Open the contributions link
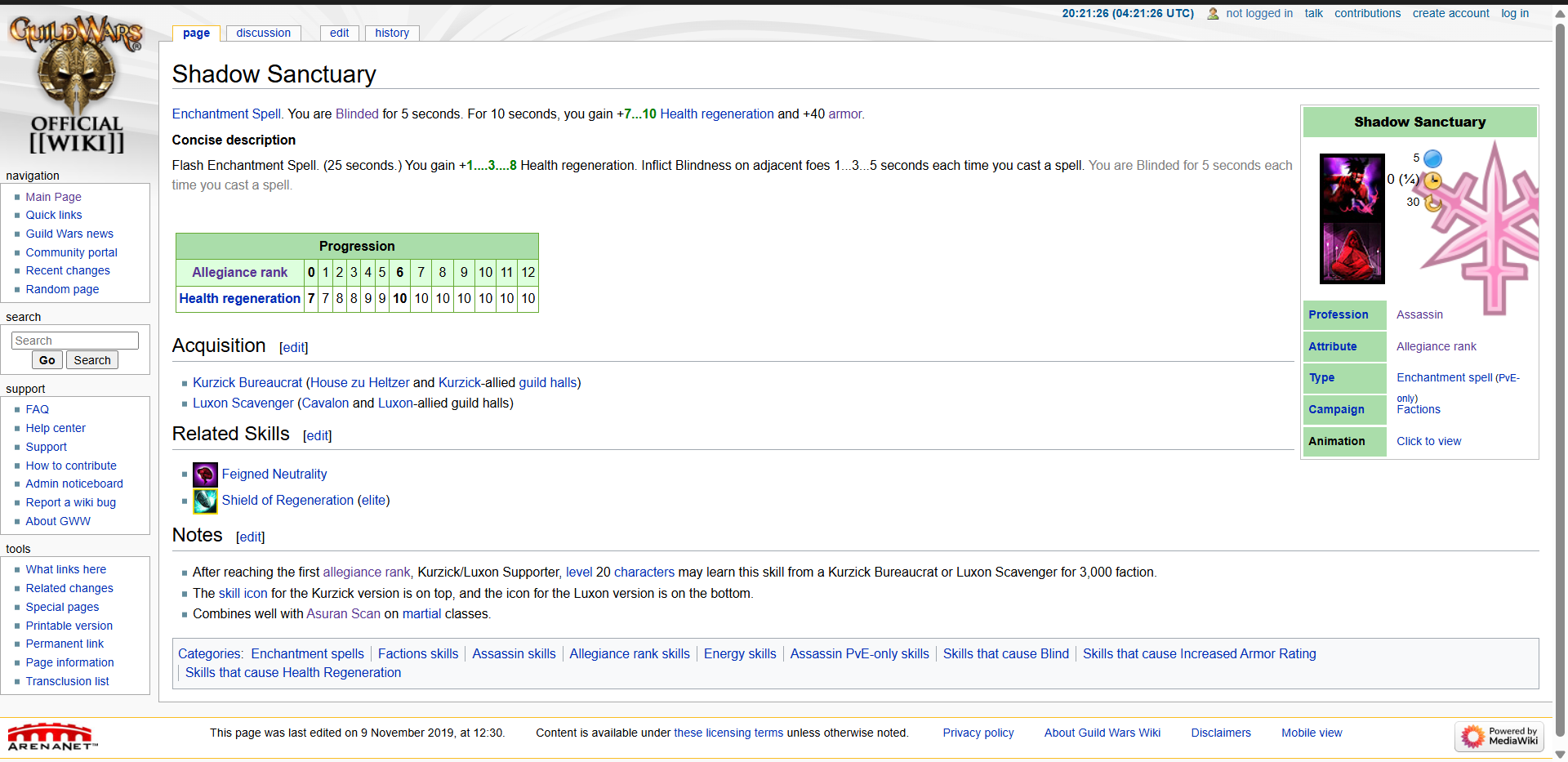1568x762 pixels. click(x=1367, y=13)
